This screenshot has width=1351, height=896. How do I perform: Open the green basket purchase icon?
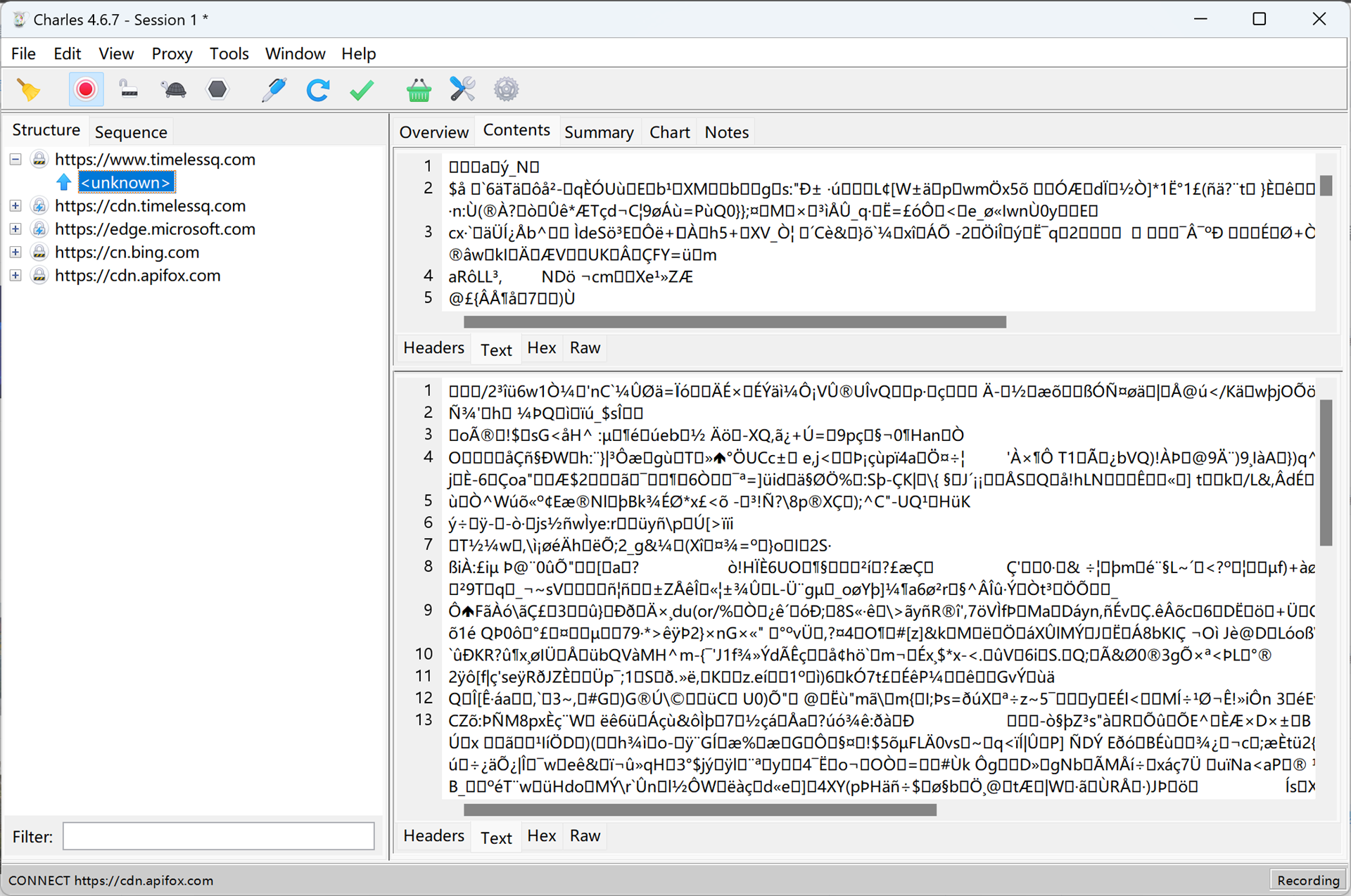[419, 90]
